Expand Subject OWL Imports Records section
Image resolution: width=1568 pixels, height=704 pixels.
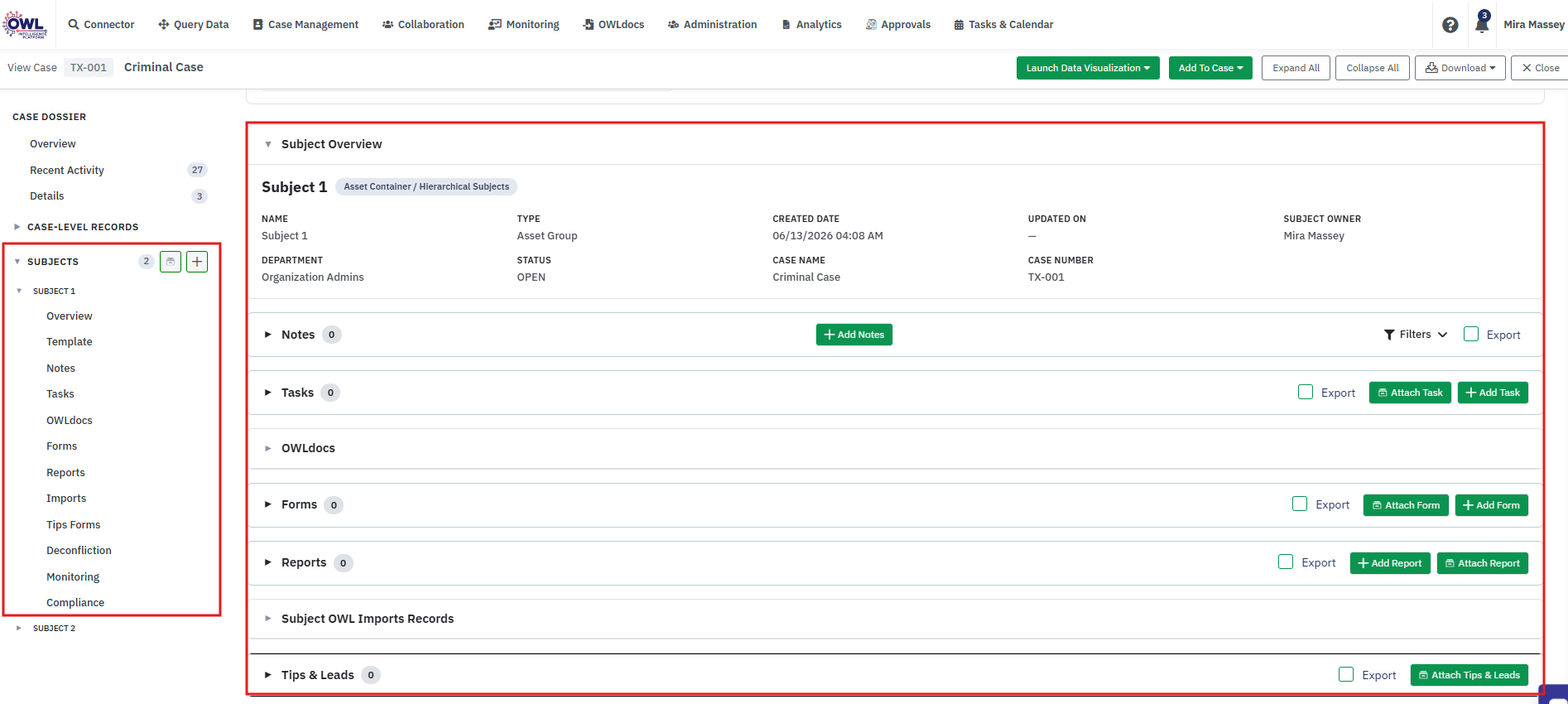point(268,619)
